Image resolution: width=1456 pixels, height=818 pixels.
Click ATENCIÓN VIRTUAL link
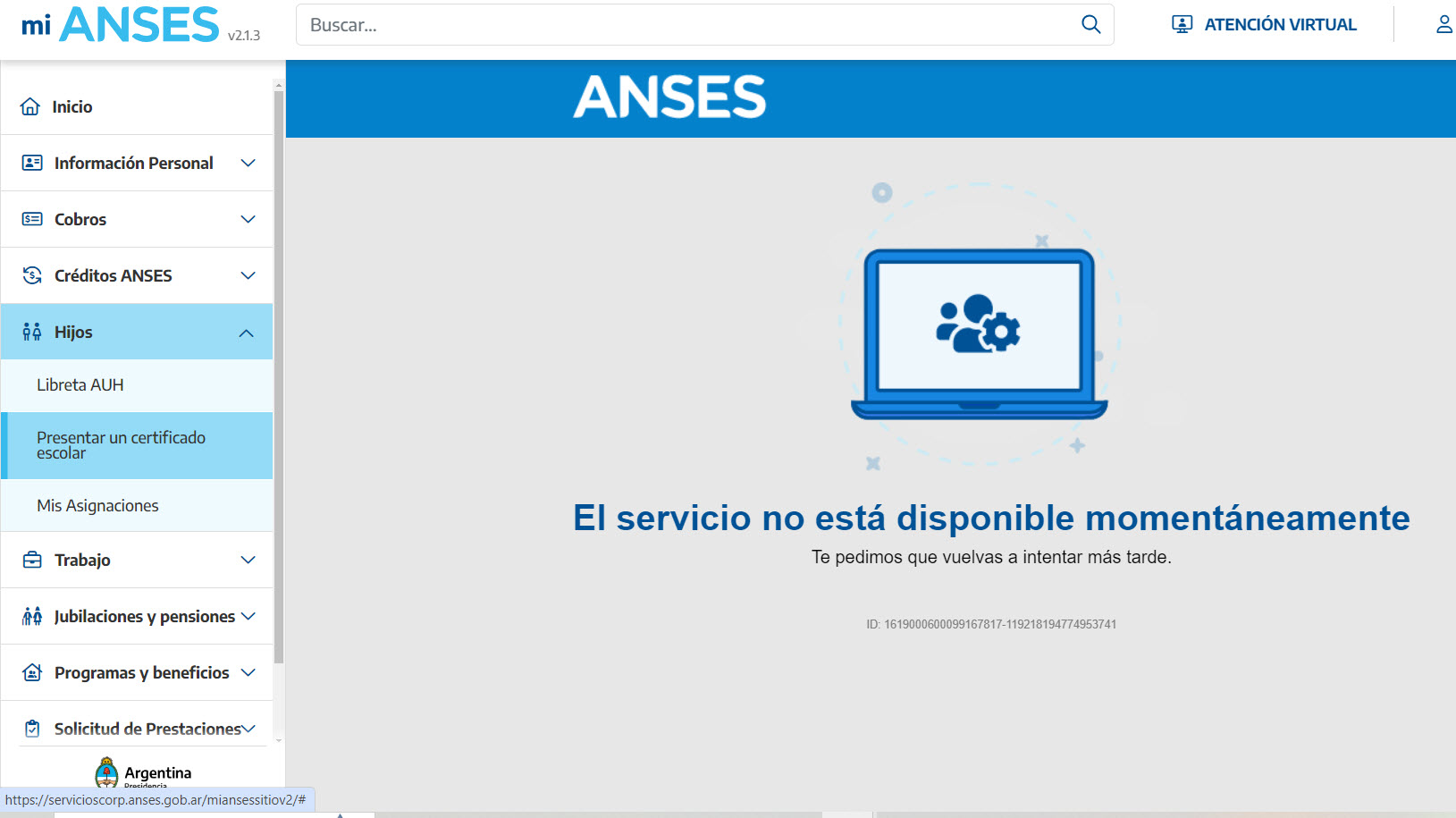point(1280,24)
